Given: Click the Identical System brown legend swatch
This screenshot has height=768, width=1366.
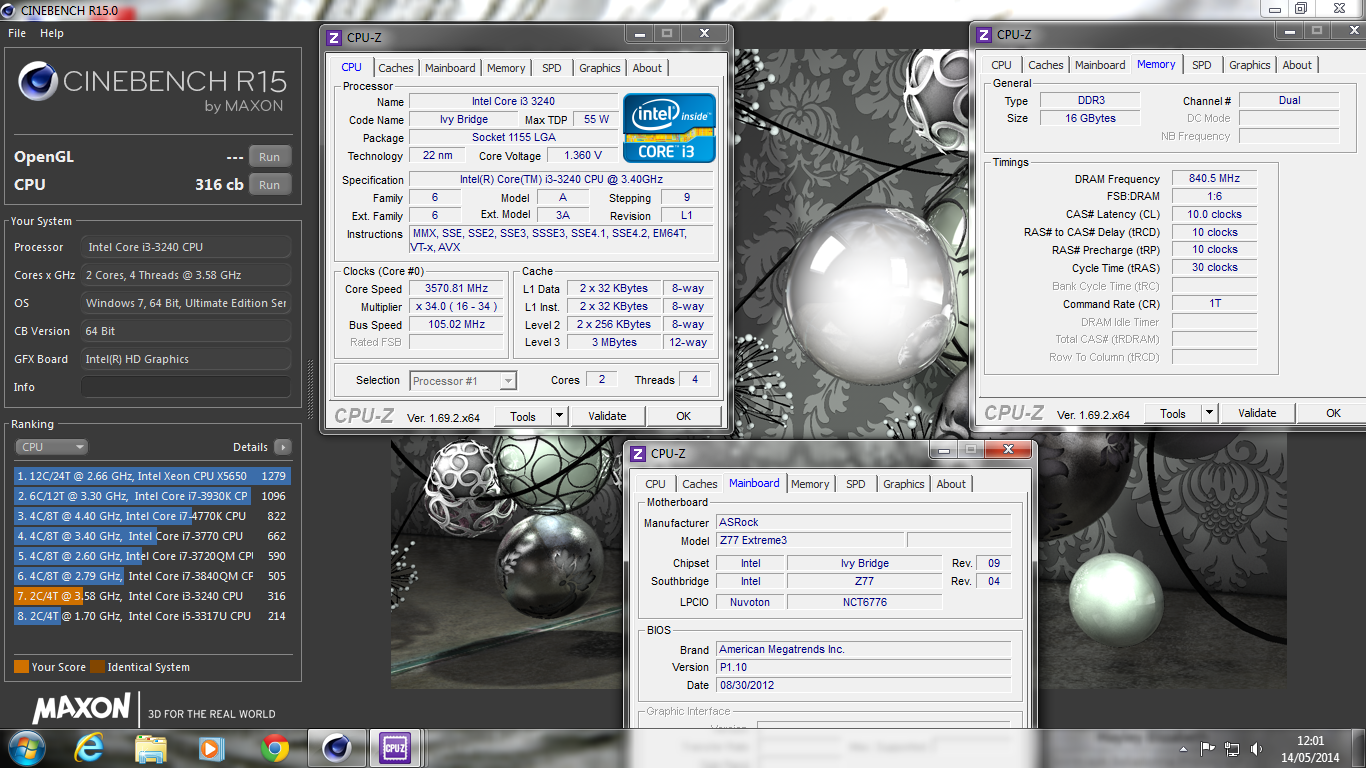Looking at the screenshot, I should click(x=97, y=667).
